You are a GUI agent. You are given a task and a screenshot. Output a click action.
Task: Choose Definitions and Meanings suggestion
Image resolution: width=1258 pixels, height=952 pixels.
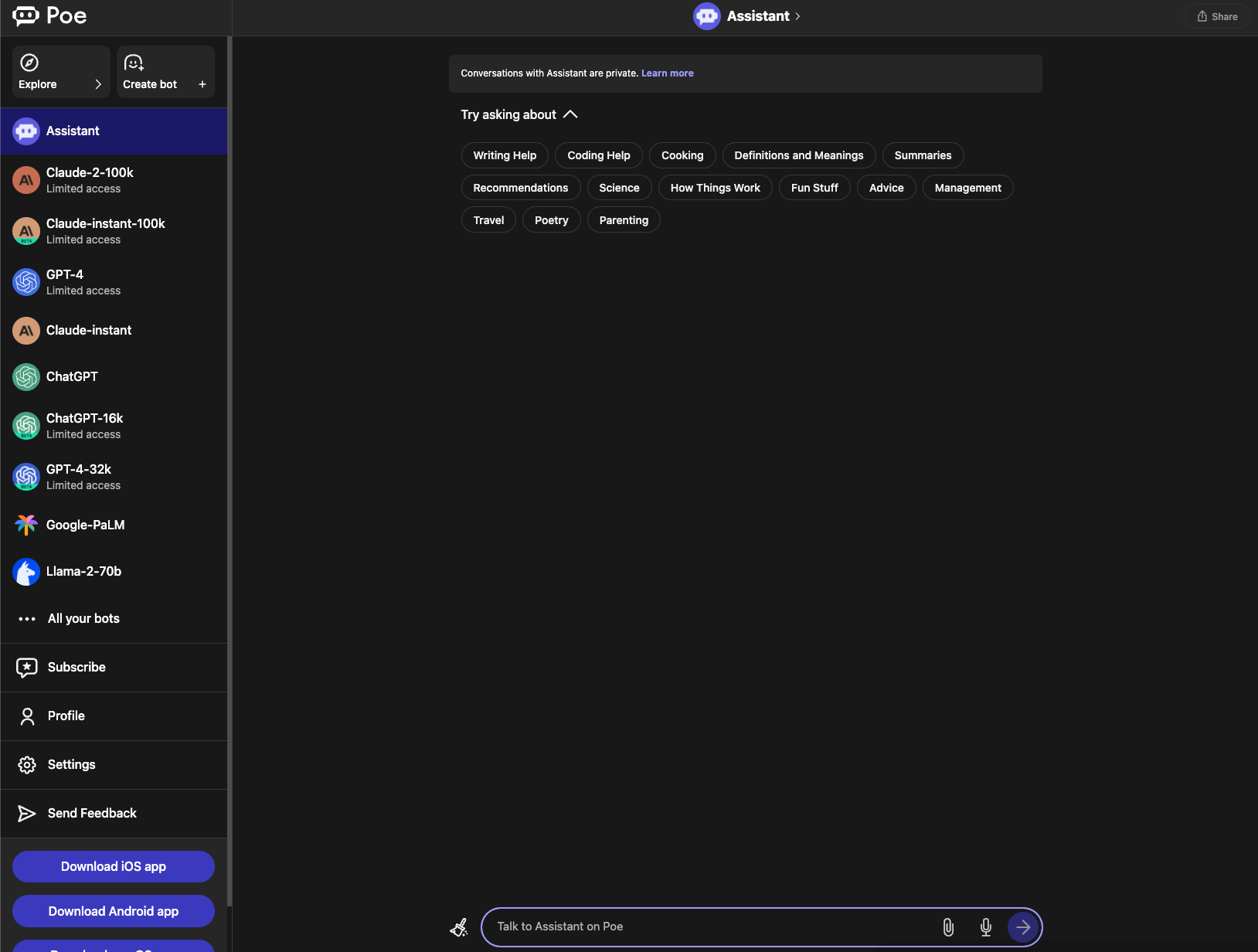click(799, 155)
